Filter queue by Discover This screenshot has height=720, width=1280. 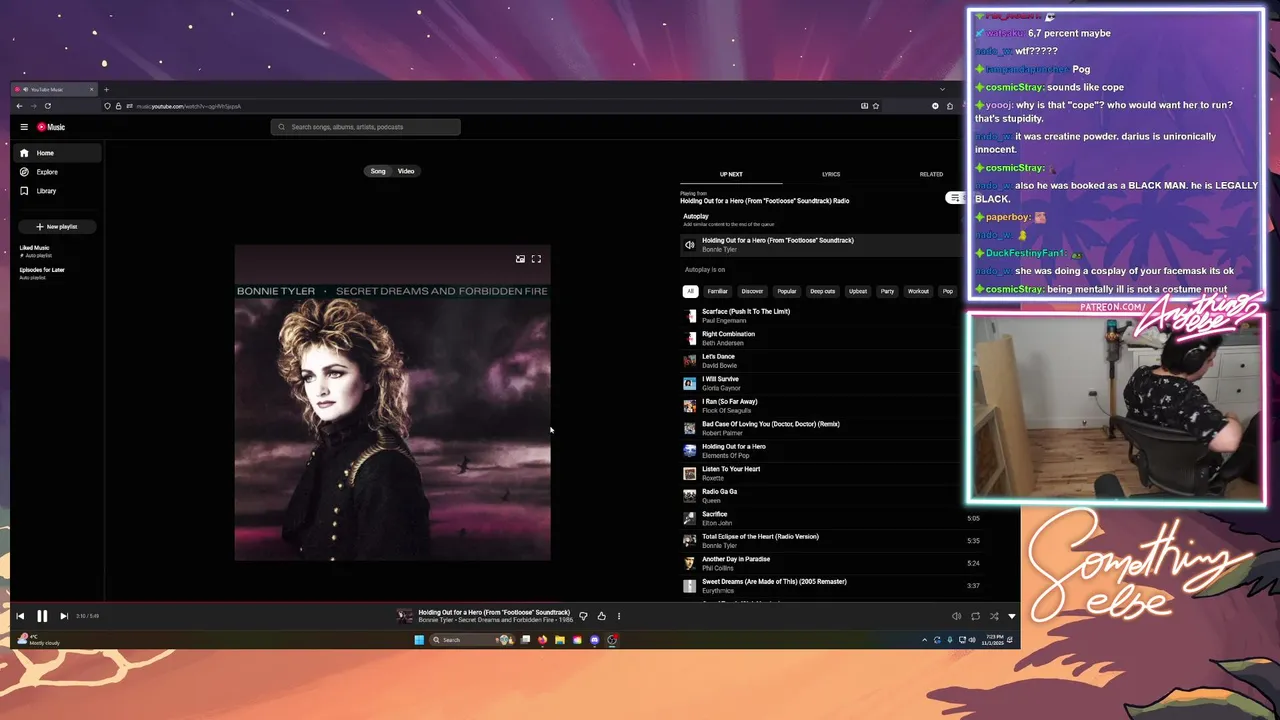coord(752,291)
